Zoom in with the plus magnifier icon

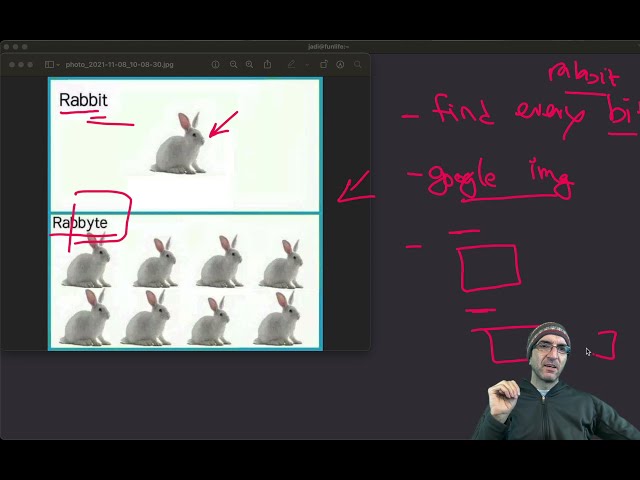tap(249, 64)
